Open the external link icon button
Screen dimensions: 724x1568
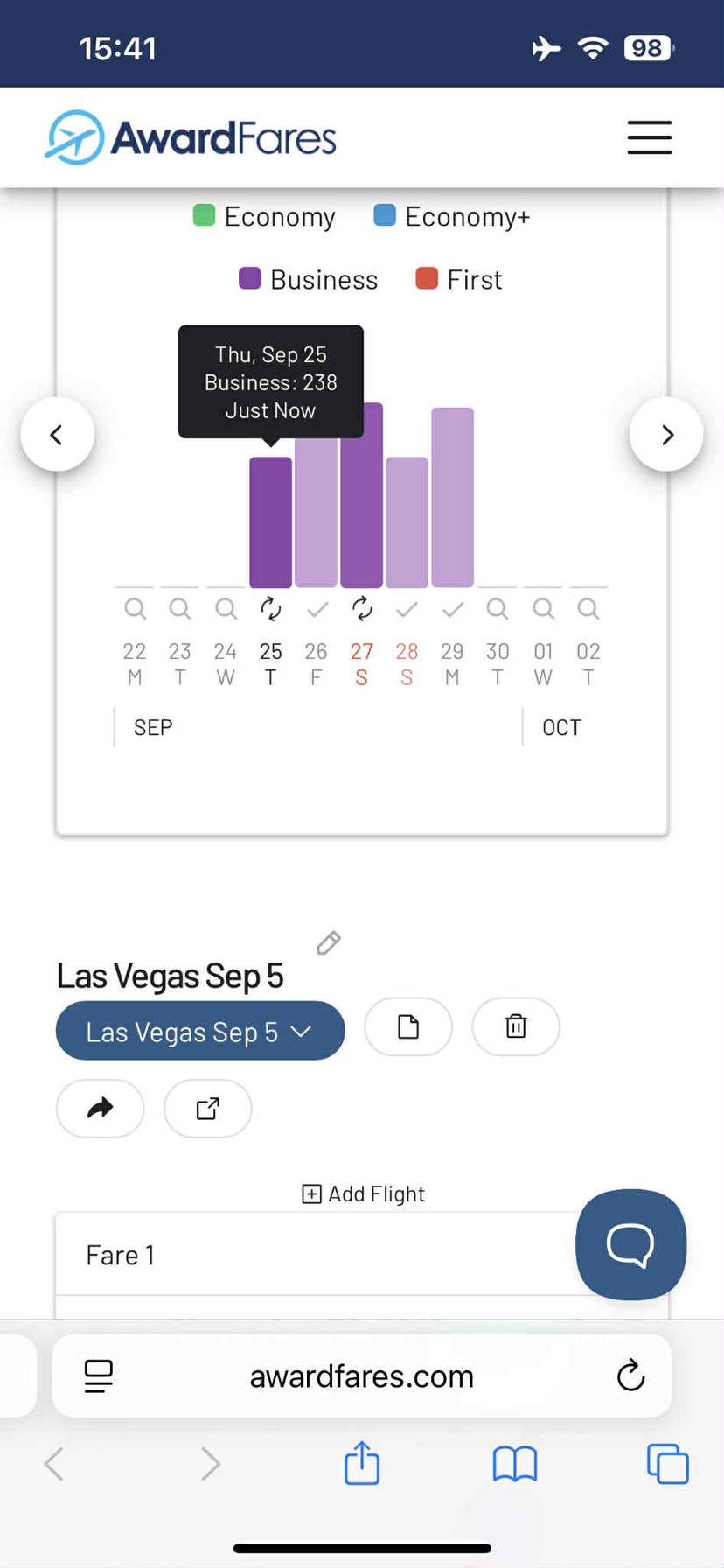[208, 1109]
